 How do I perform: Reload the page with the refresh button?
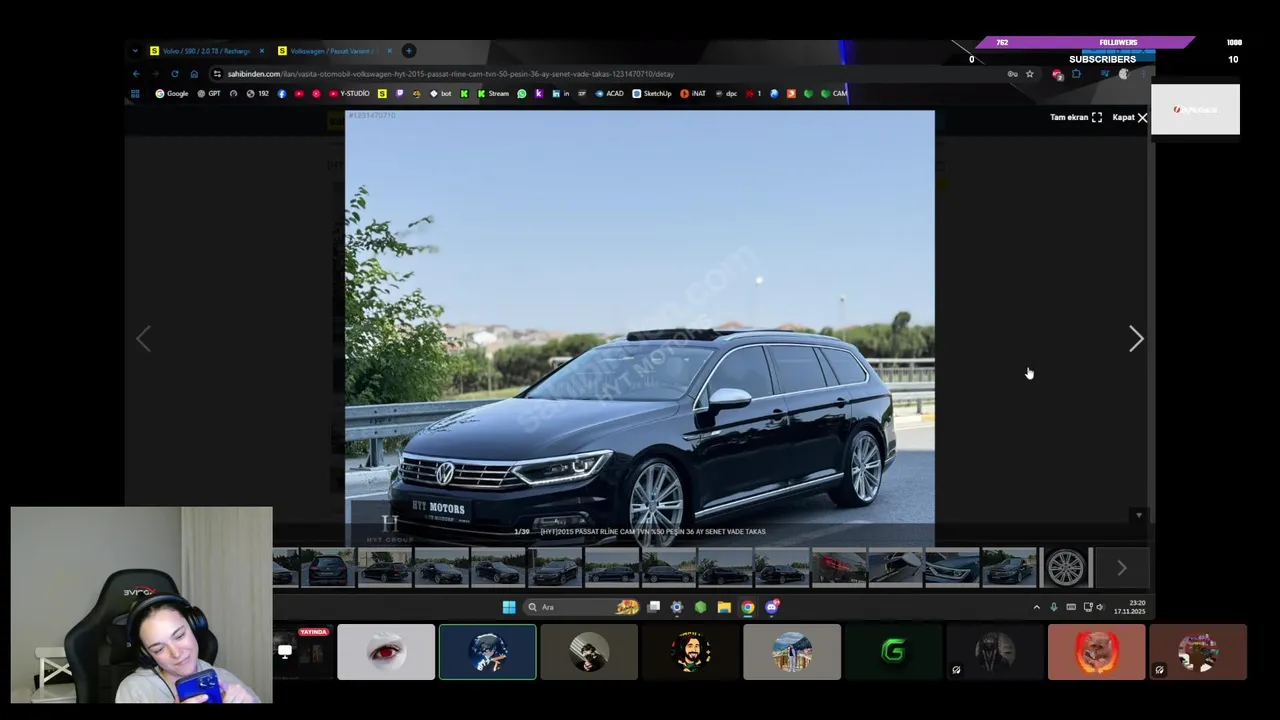[174, 74]
